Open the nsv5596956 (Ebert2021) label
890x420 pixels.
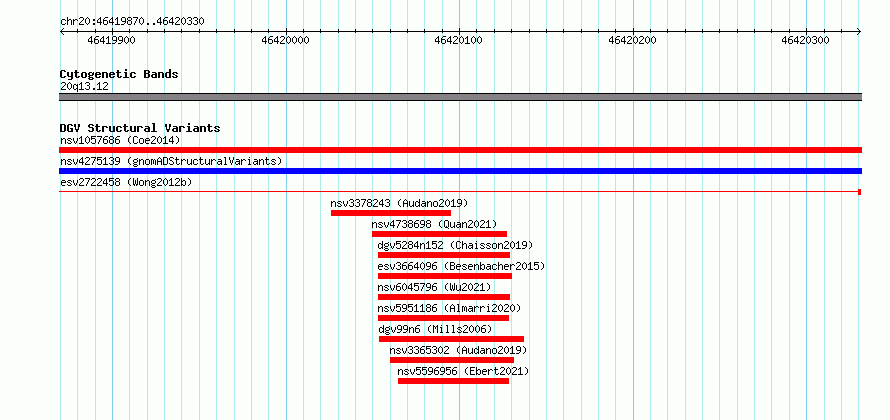(463, 371)
